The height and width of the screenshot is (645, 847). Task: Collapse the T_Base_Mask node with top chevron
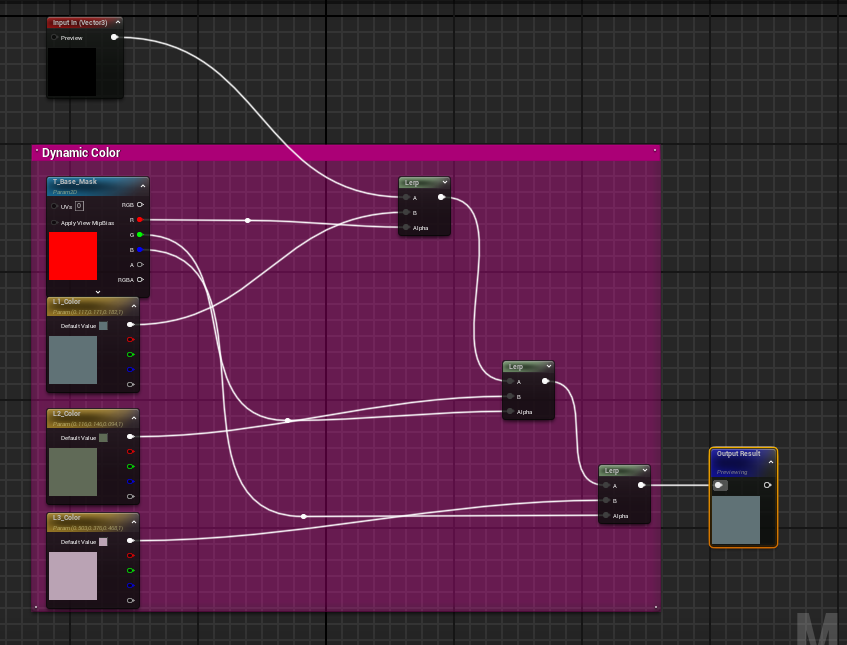143,186
